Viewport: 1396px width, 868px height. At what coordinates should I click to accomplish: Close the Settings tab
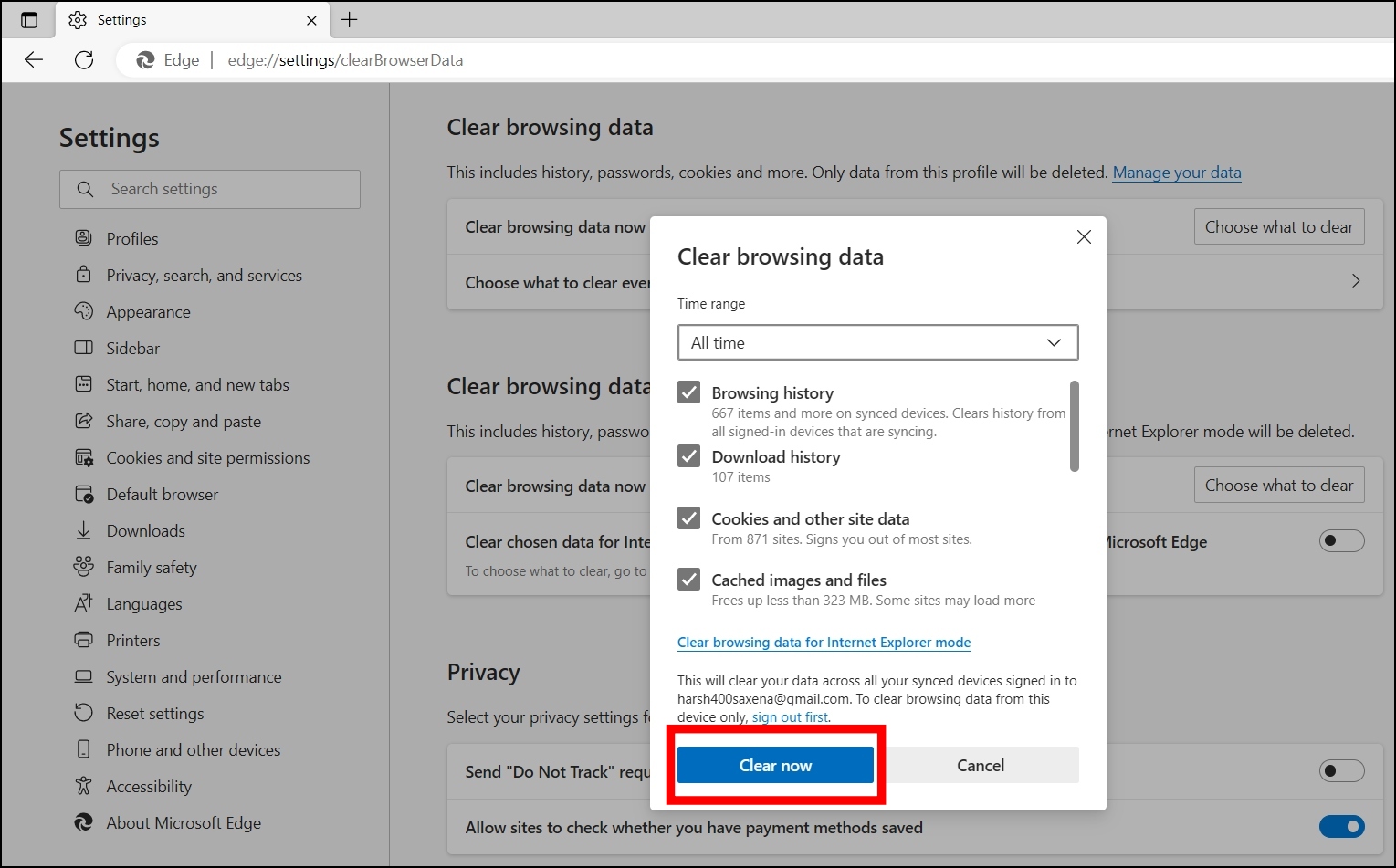pos(311,20)
